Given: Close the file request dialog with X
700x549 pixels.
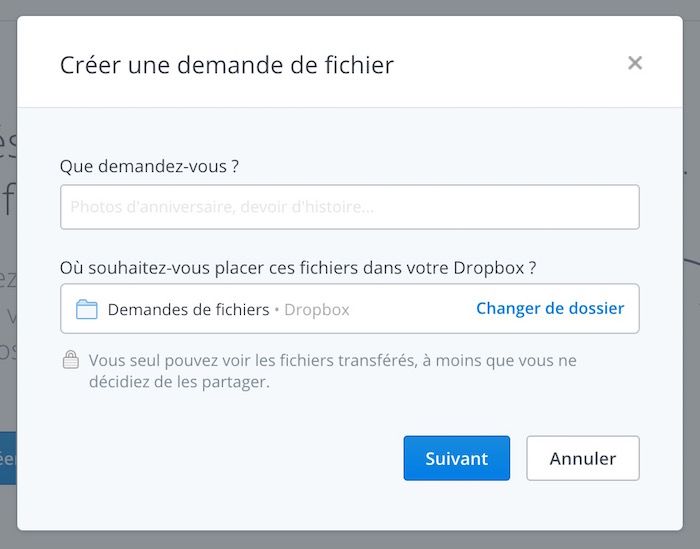Looking at the screenshot, I should 634,63.
